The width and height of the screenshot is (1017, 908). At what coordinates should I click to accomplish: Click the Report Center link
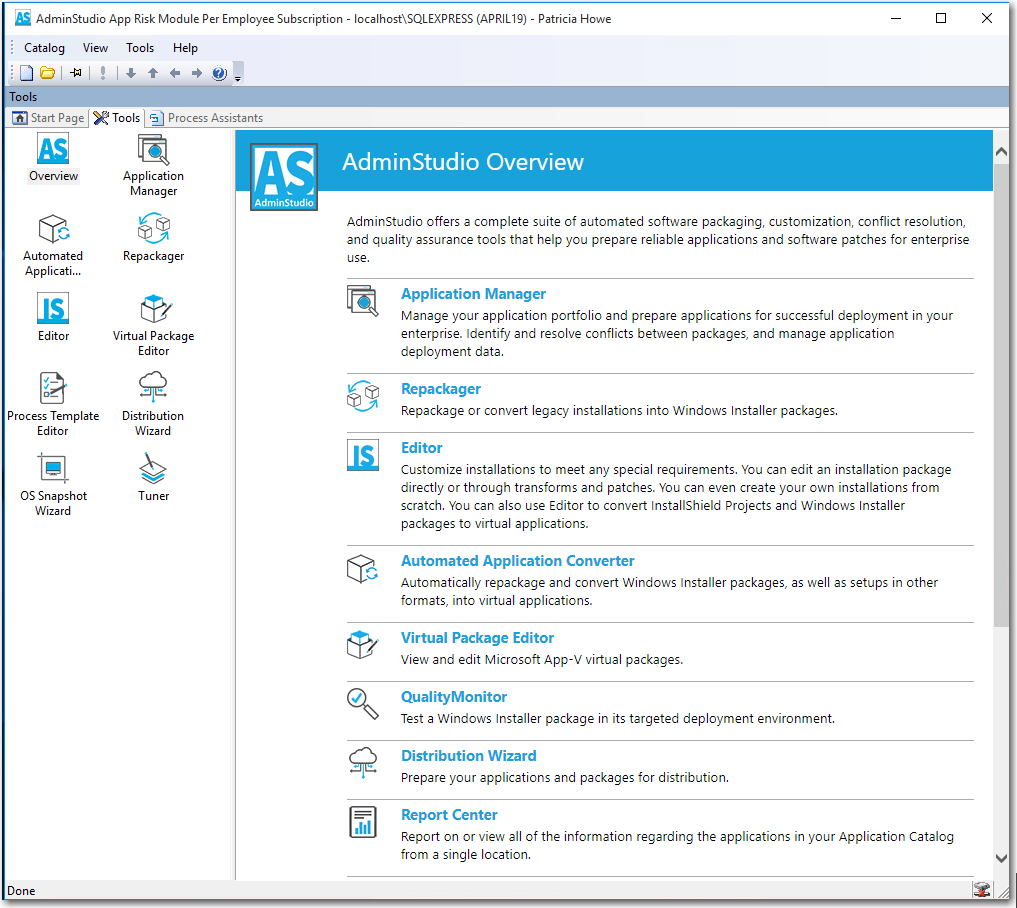(448, 814)
